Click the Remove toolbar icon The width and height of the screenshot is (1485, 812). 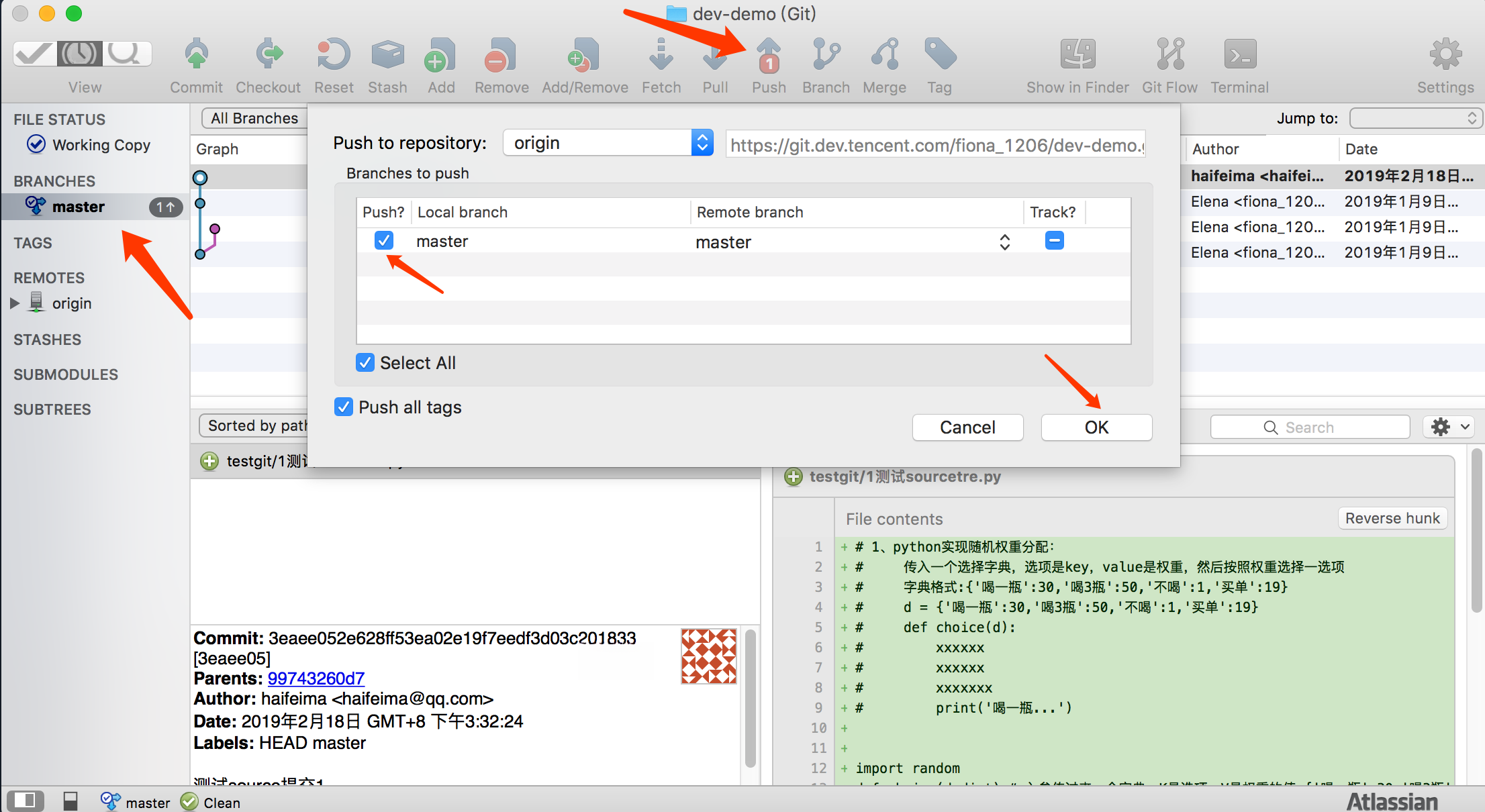(501, 66)
